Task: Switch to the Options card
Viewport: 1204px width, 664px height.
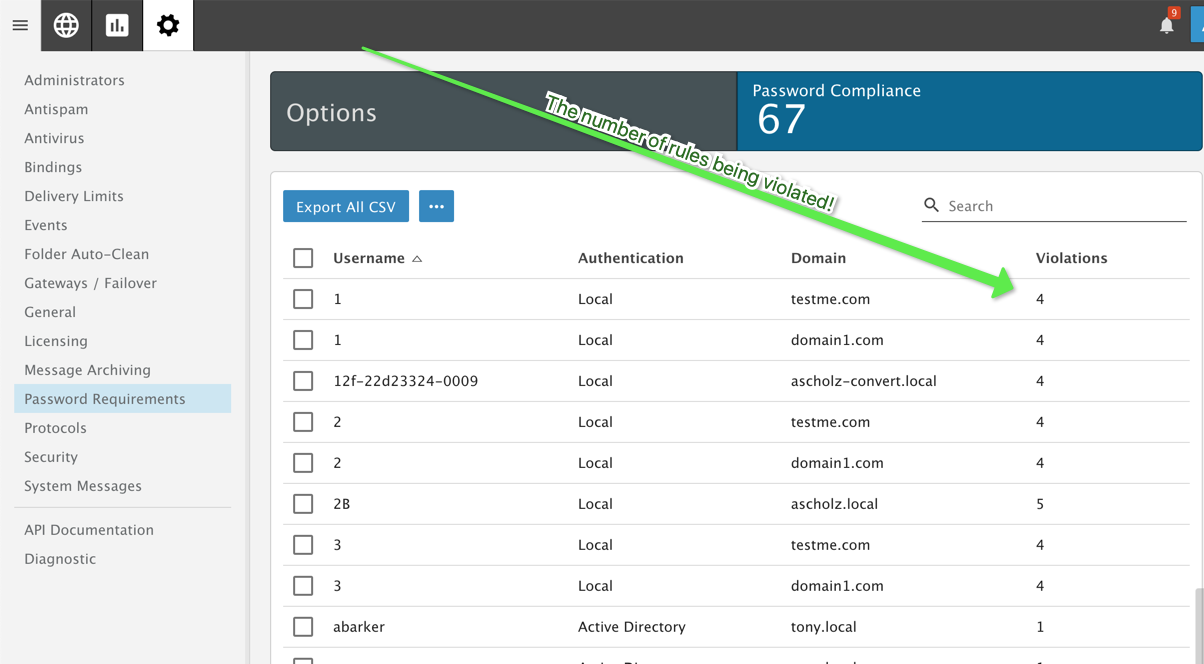Action: [x=503, y=111]
